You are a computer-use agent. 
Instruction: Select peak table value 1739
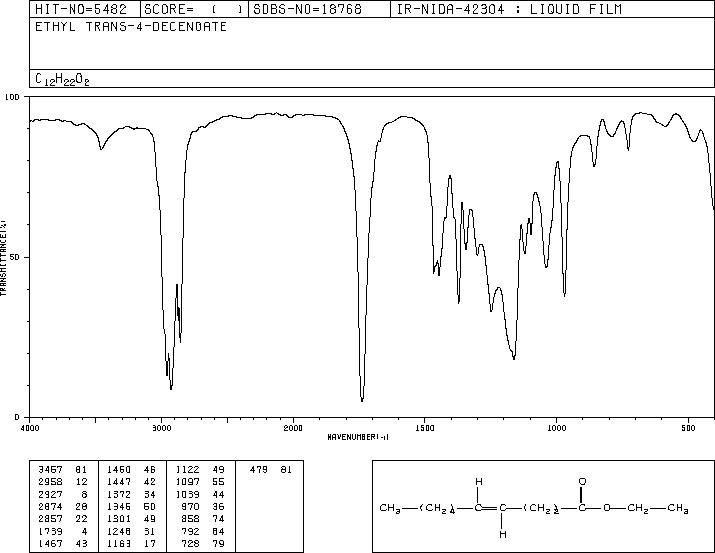51,531
